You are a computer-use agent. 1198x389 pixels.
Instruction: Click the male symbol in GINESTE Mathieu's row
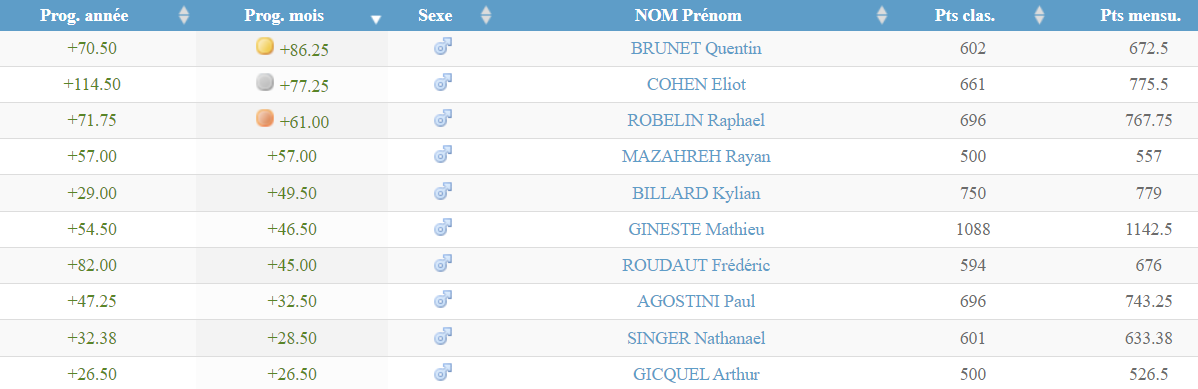point(443,228)
